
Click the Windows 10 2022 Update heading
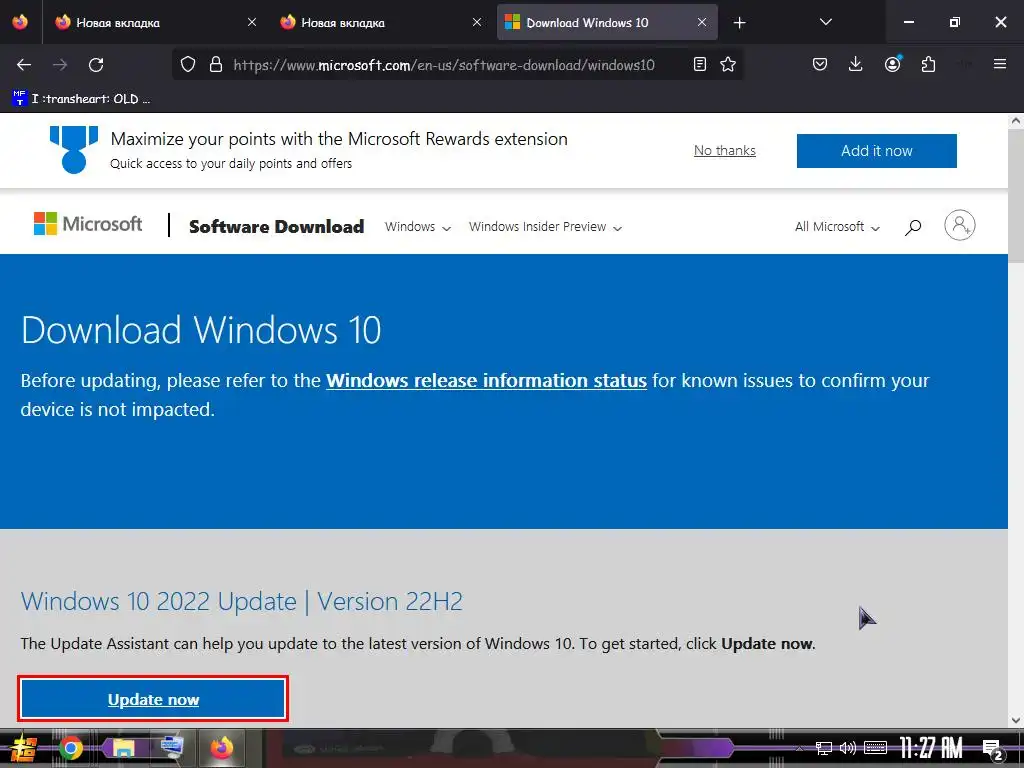[x=242, y=601]
